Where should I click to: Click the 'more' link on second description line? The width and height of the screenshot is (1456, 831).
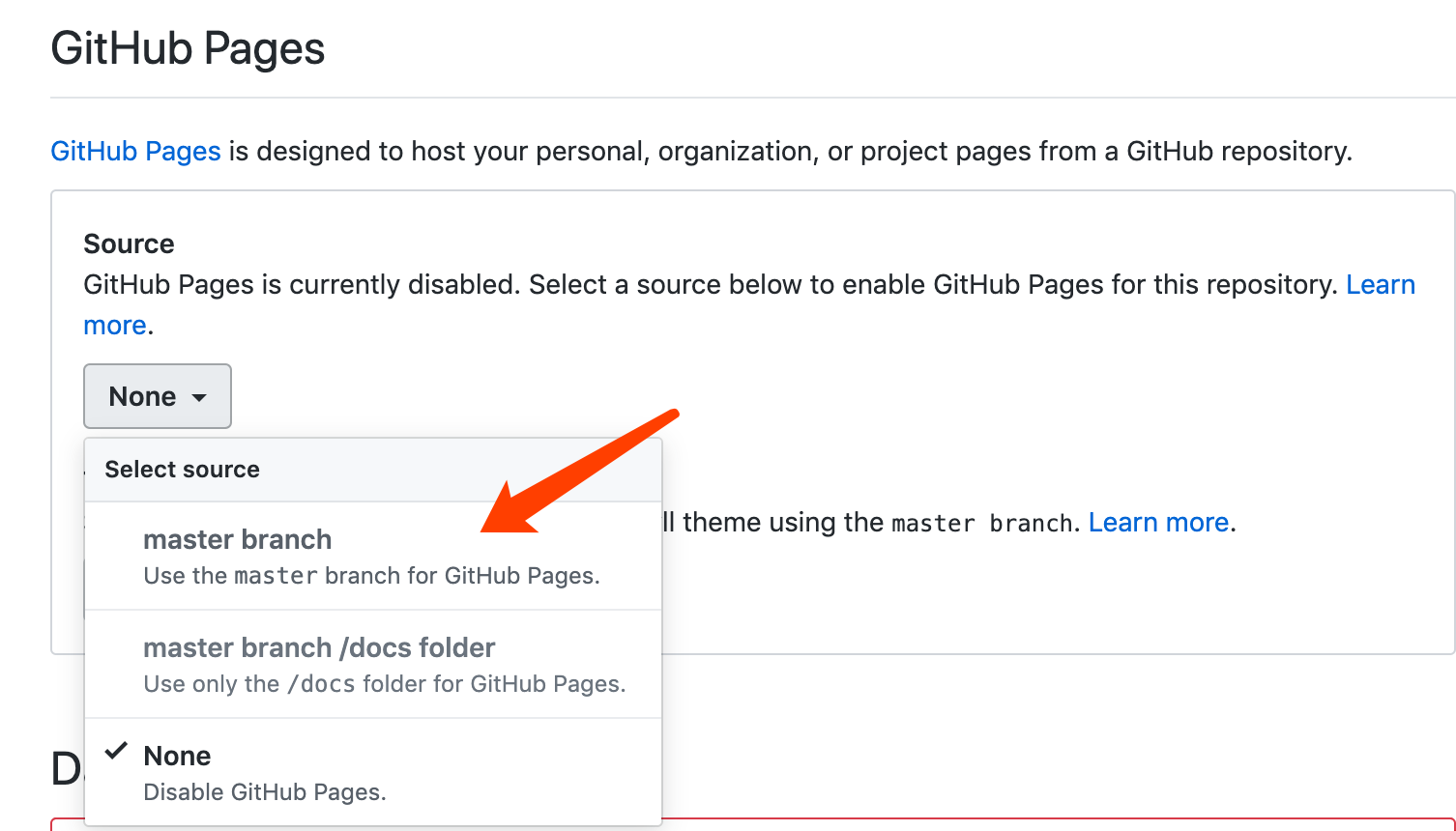point(114,326)
